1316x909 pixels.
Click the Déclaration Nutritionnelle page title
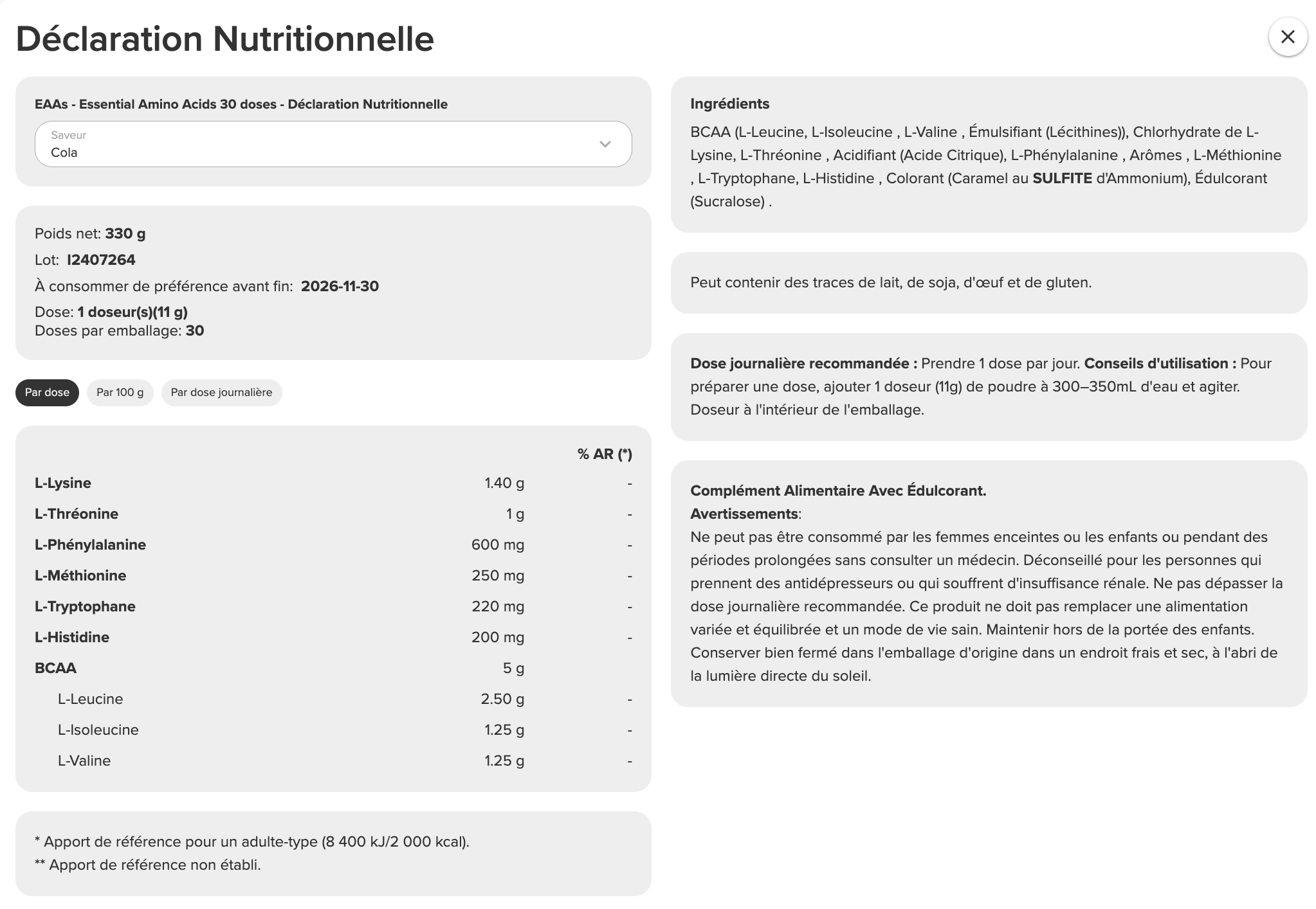tap(224, 39)
